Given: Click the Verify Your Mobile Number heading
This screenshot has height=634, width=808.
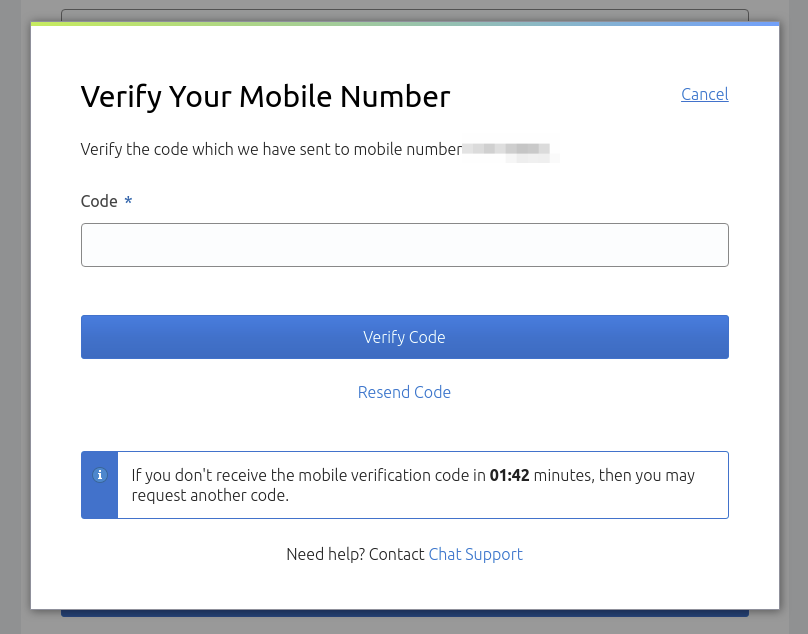Looking at the screenshot, I should 264,96.
